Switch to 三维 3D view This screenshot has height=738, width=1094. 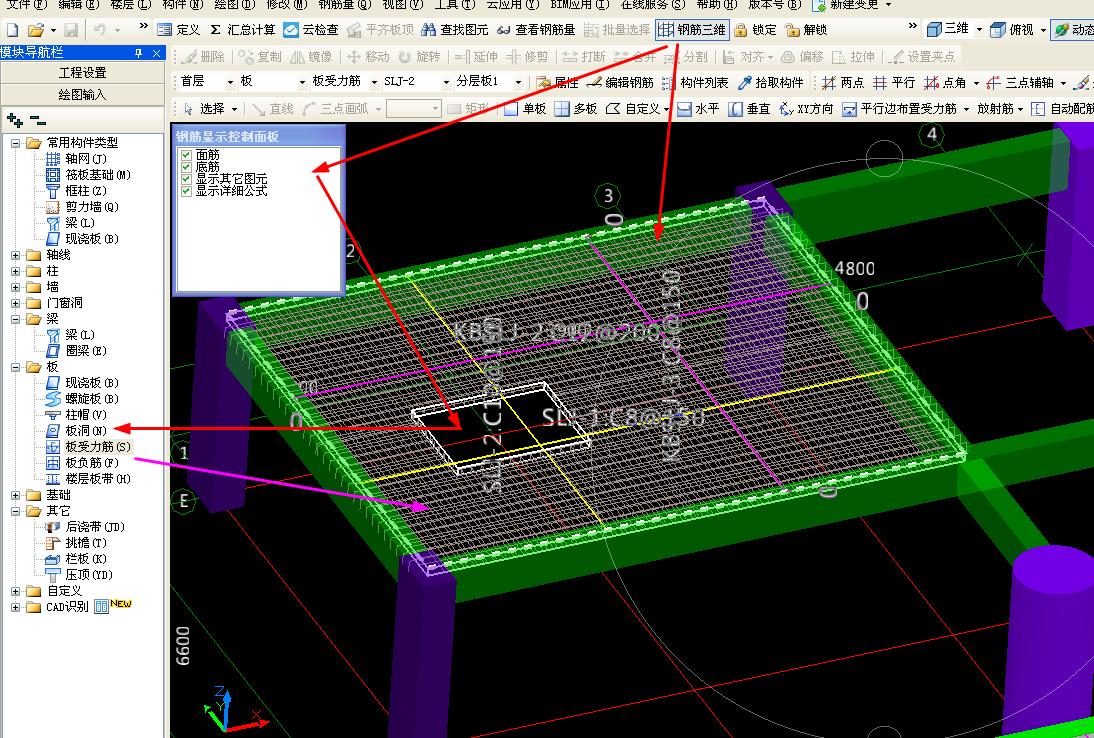(948, 29)
